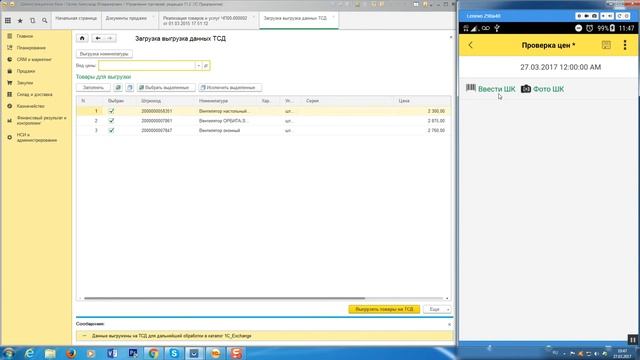Go forward with the right arrow button

pos(110,38)
